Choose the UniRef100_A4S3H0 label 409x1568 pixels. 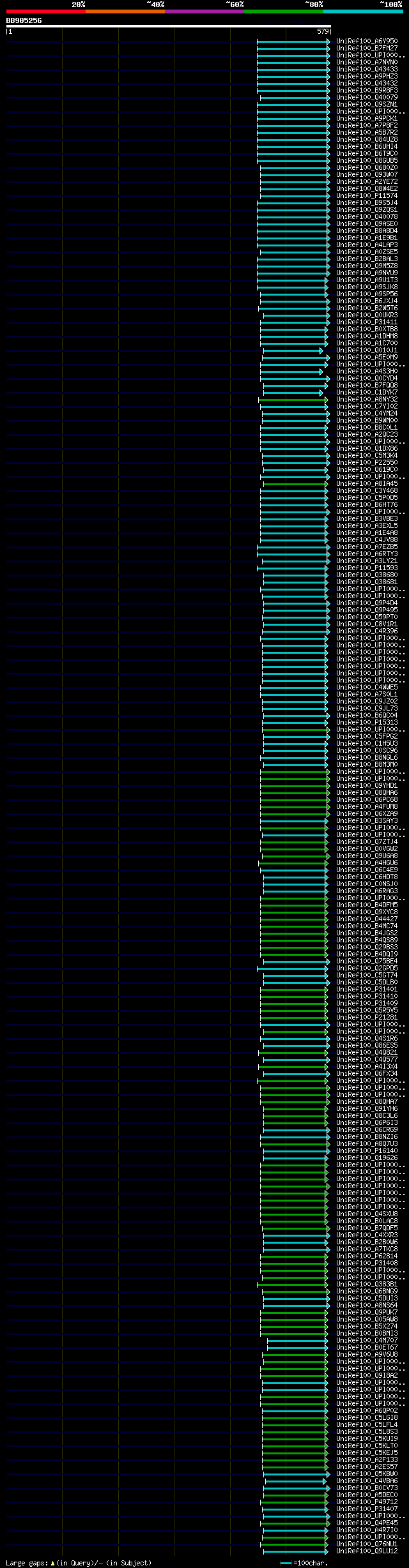point(367,372)
